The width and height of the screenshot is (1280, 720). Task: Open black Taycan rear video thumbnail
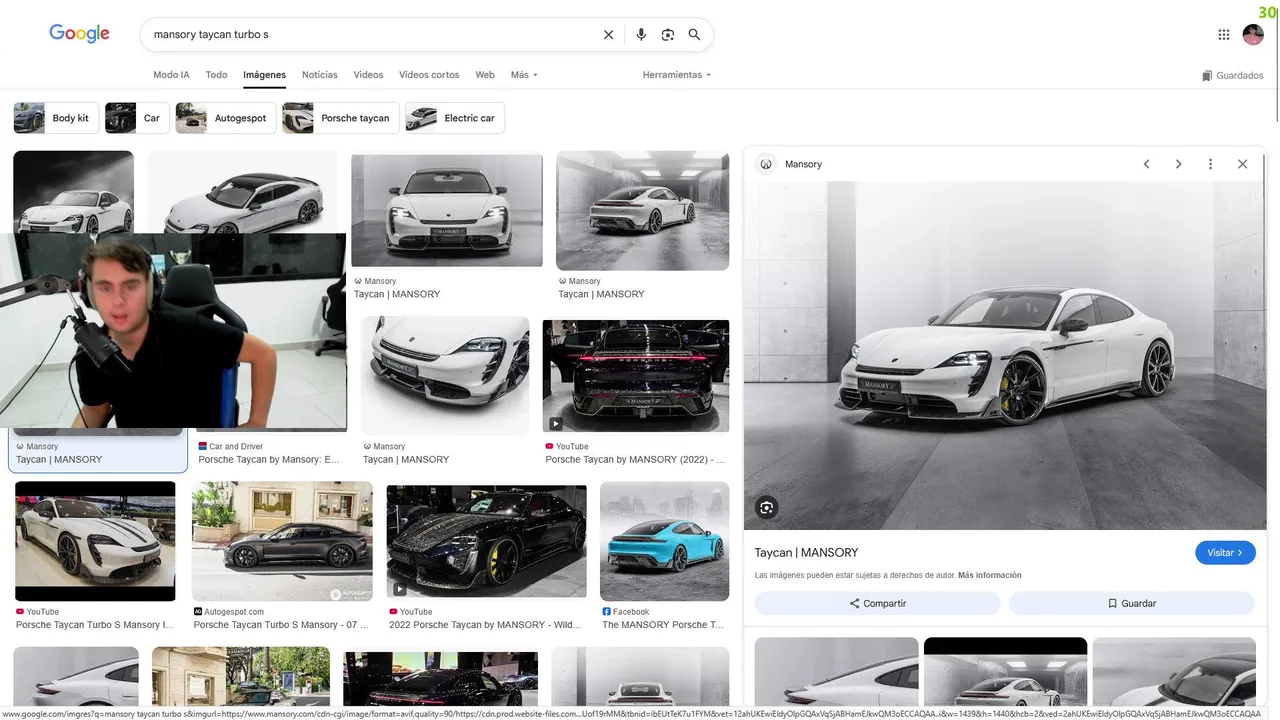click(x=636, y=377)
